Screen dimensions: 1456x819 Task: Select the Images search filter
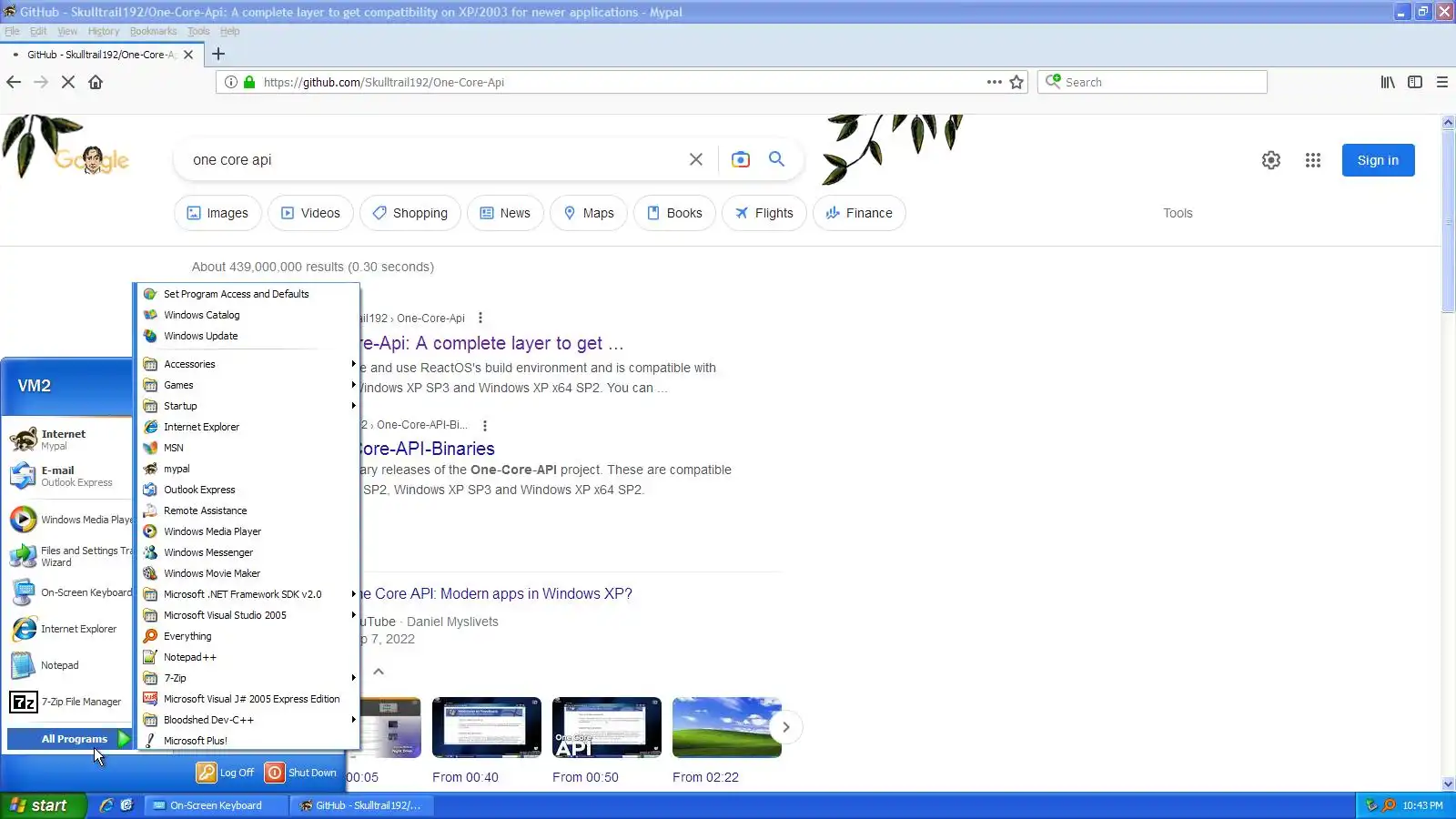(217, 213)
